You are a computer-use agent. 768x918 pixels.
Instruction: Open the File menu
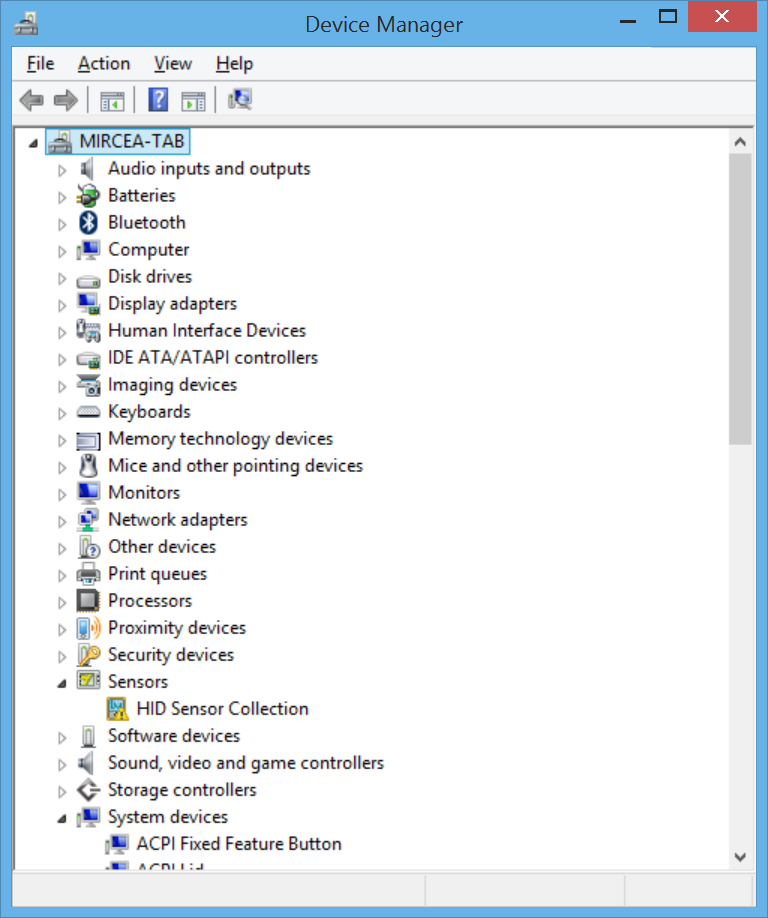[41, 64]
